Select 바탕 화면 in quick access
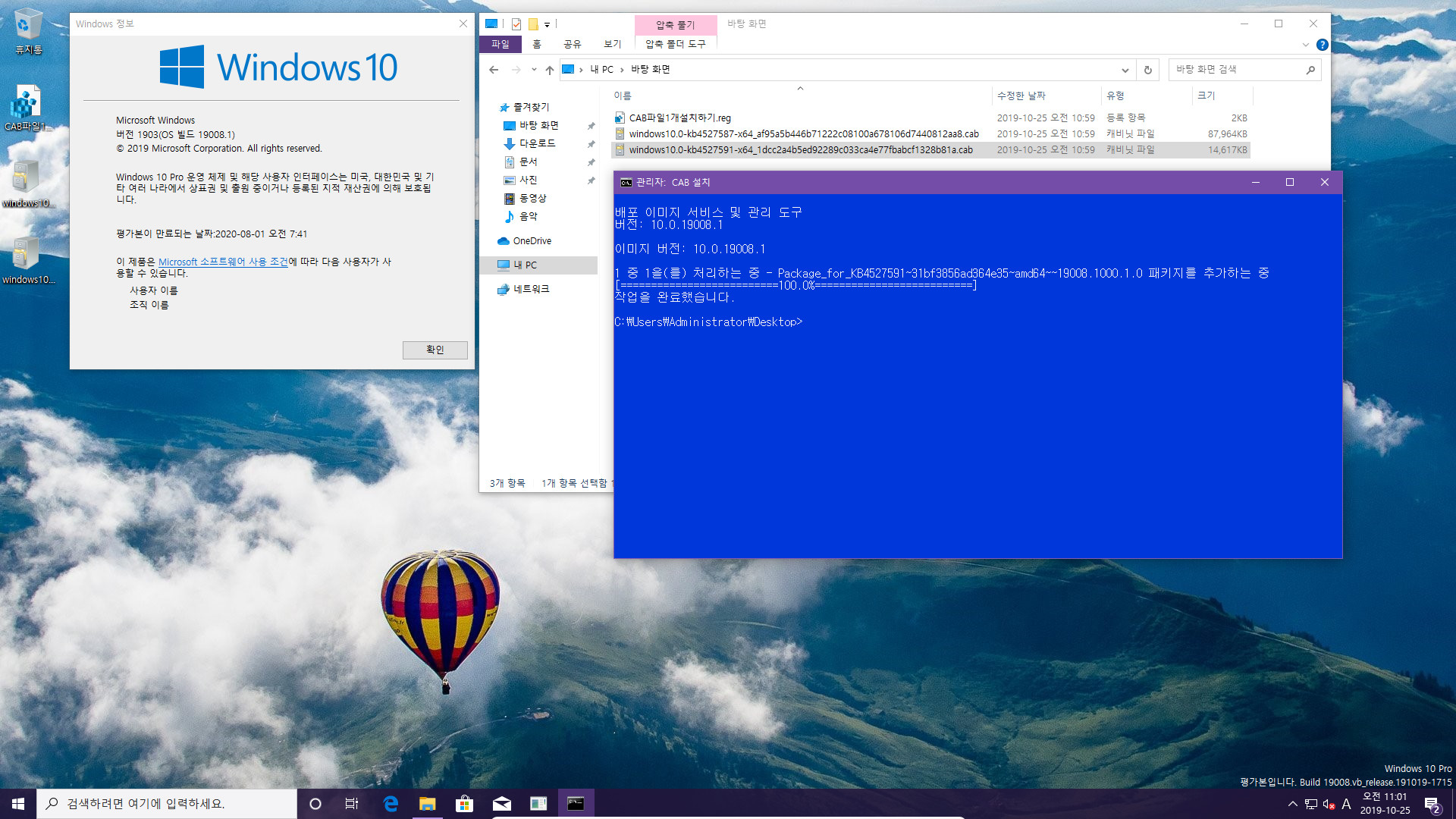 coord(538,125)
